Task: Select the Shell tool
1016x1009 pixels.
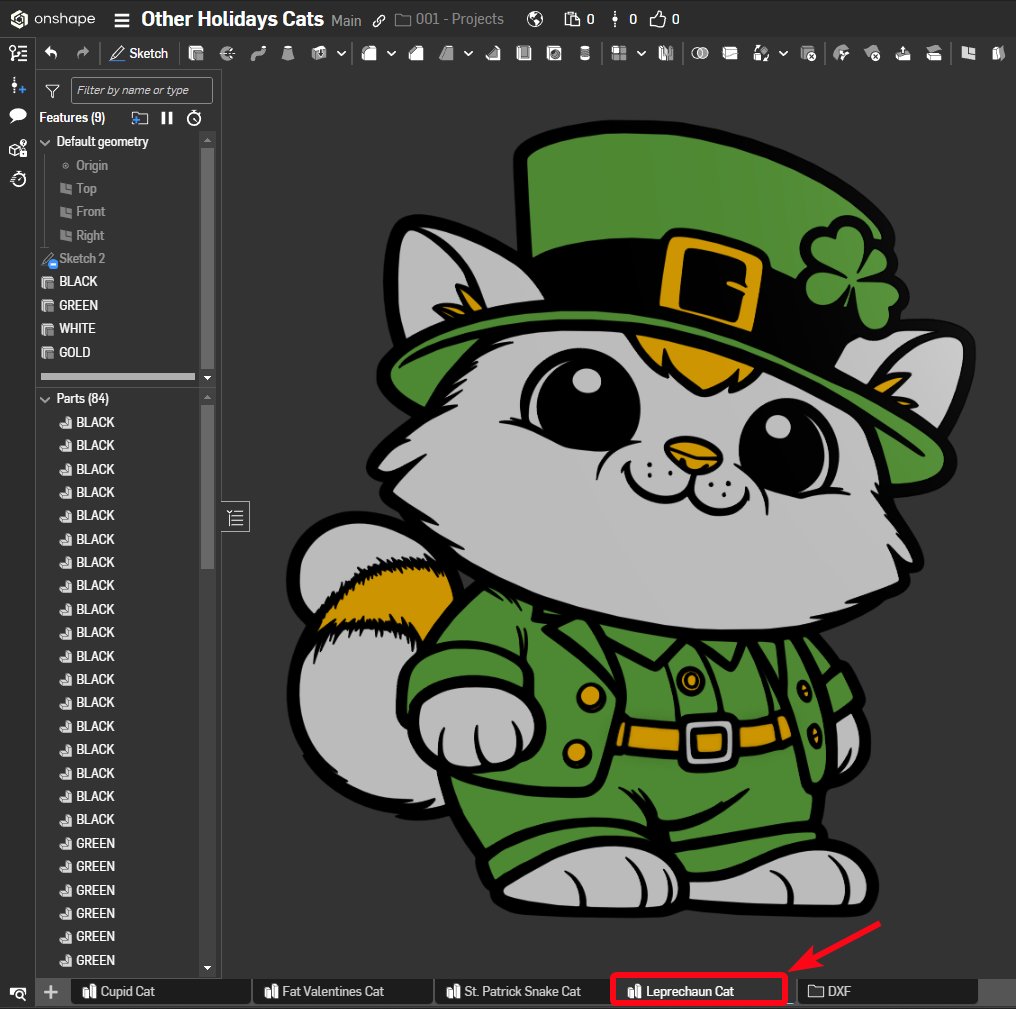Action: pyautogui.click(x=524, y=53)
